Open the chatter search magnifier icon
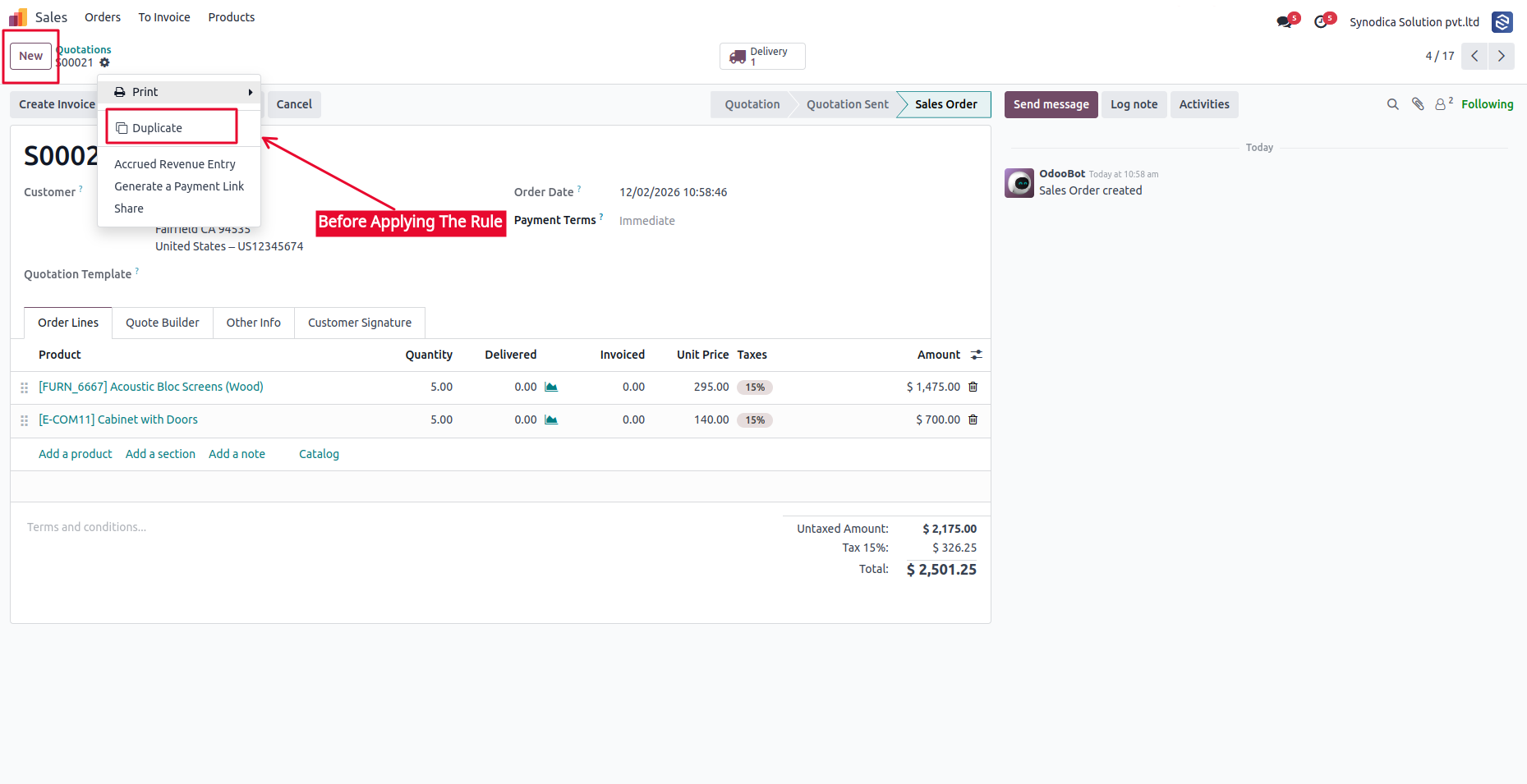This screenshot has width=1527, height=784. click(x=1393, y=104)
